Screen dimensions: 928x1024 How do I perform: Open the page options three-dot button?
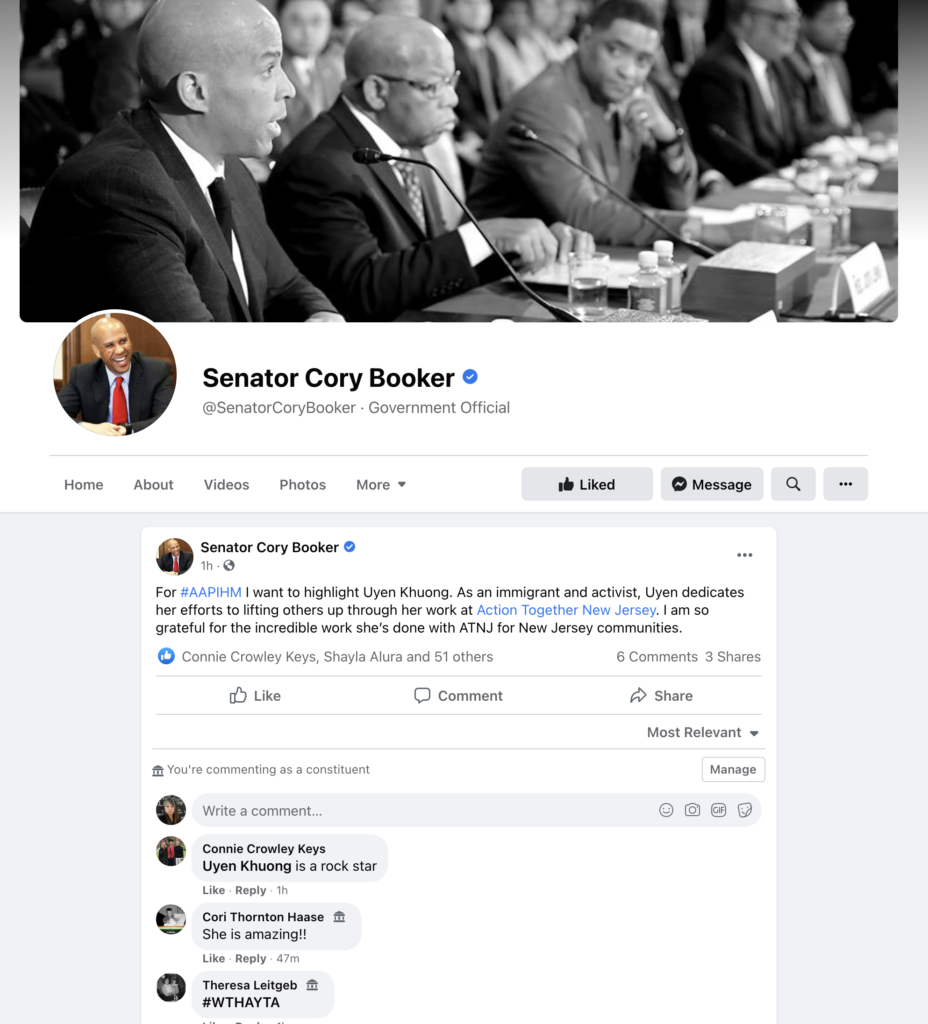[845, 484]
